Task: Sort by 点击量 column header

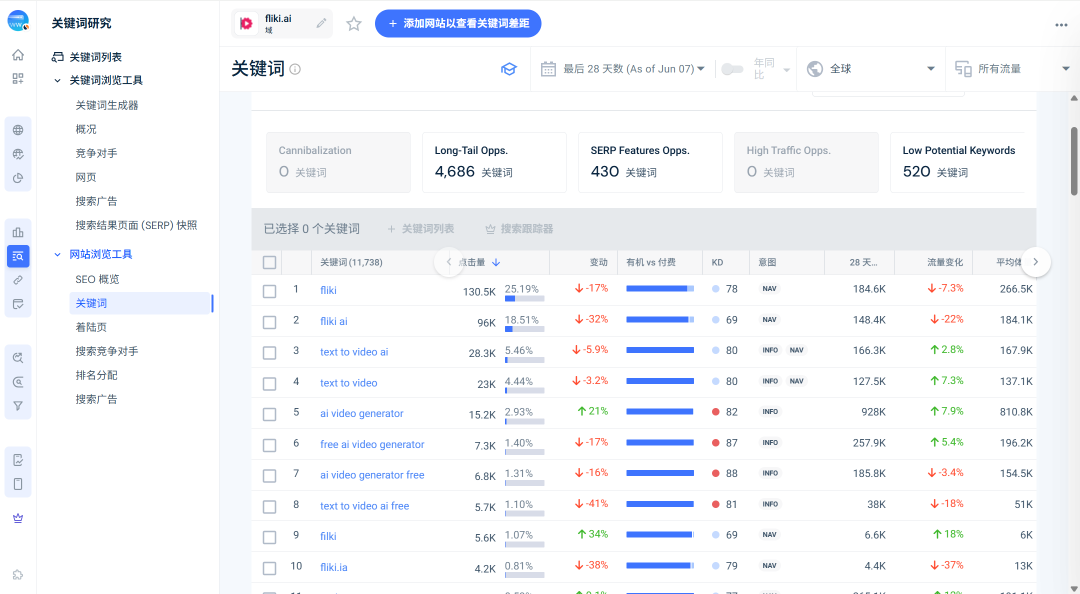Action: [x=479, y=263]
